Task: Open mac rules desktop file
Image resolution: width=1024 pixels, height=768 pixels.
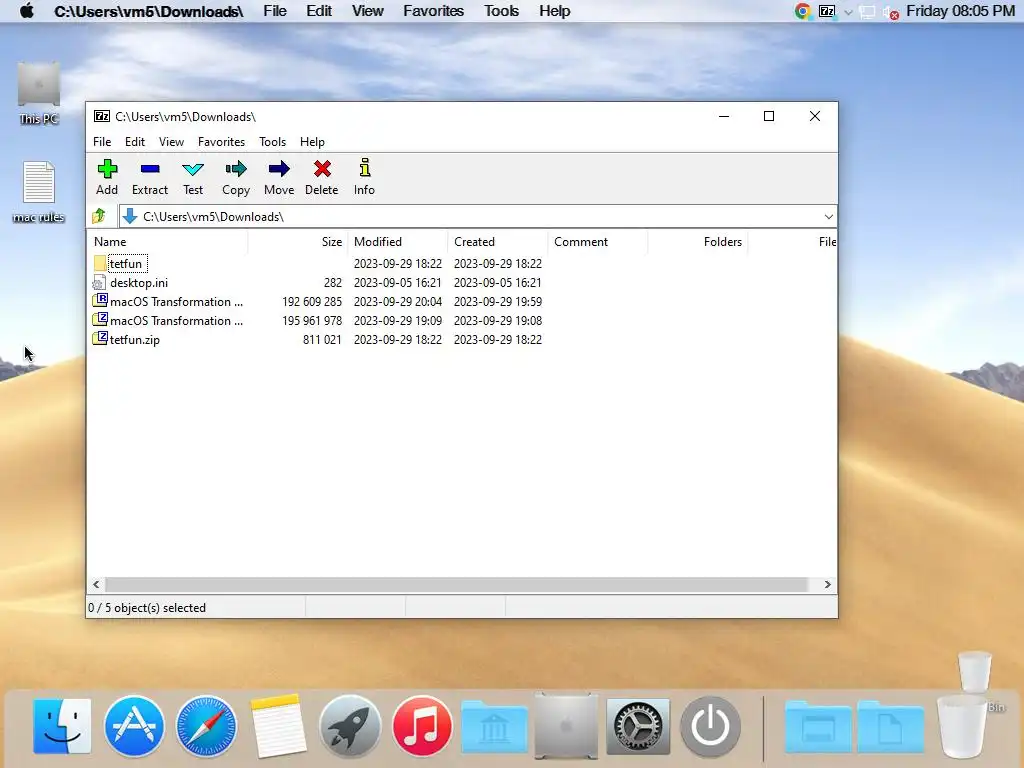Action: [39, 192]
